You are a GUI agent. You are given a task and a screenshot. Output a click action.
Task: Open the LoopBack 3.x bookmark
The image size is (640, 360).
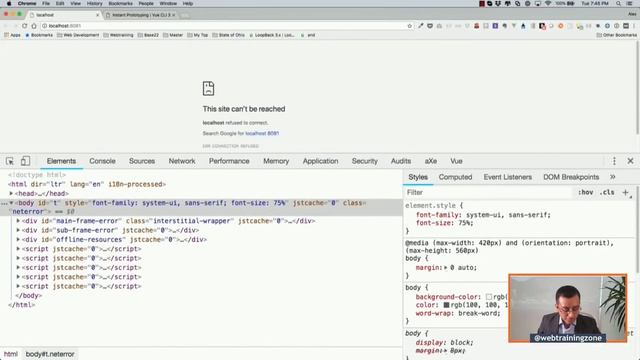(x=272, y=35)
